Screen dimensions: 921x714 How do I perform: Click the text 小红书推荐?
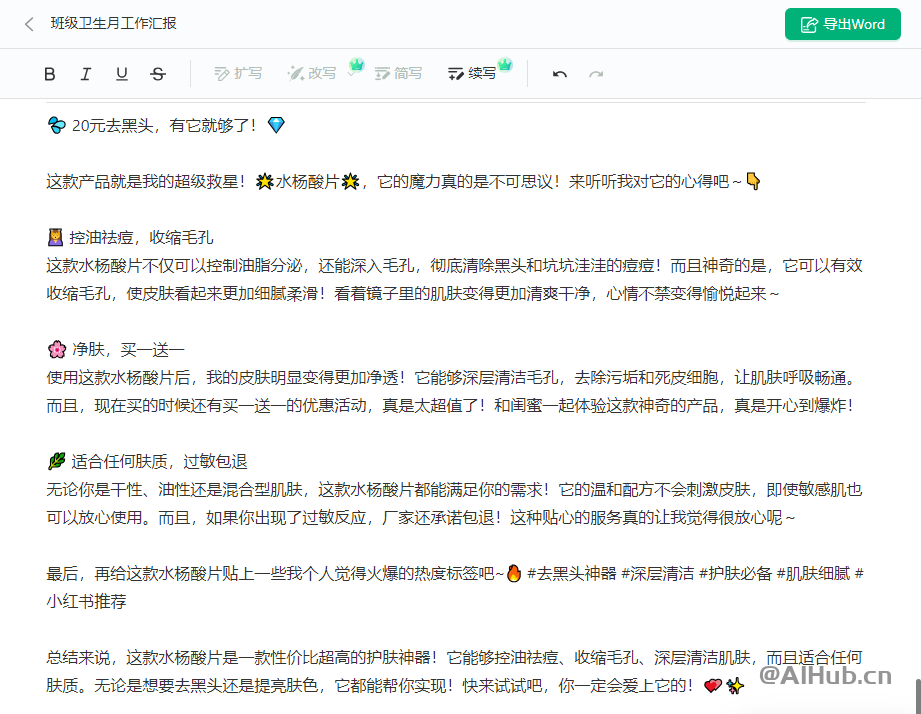point(86,601)
